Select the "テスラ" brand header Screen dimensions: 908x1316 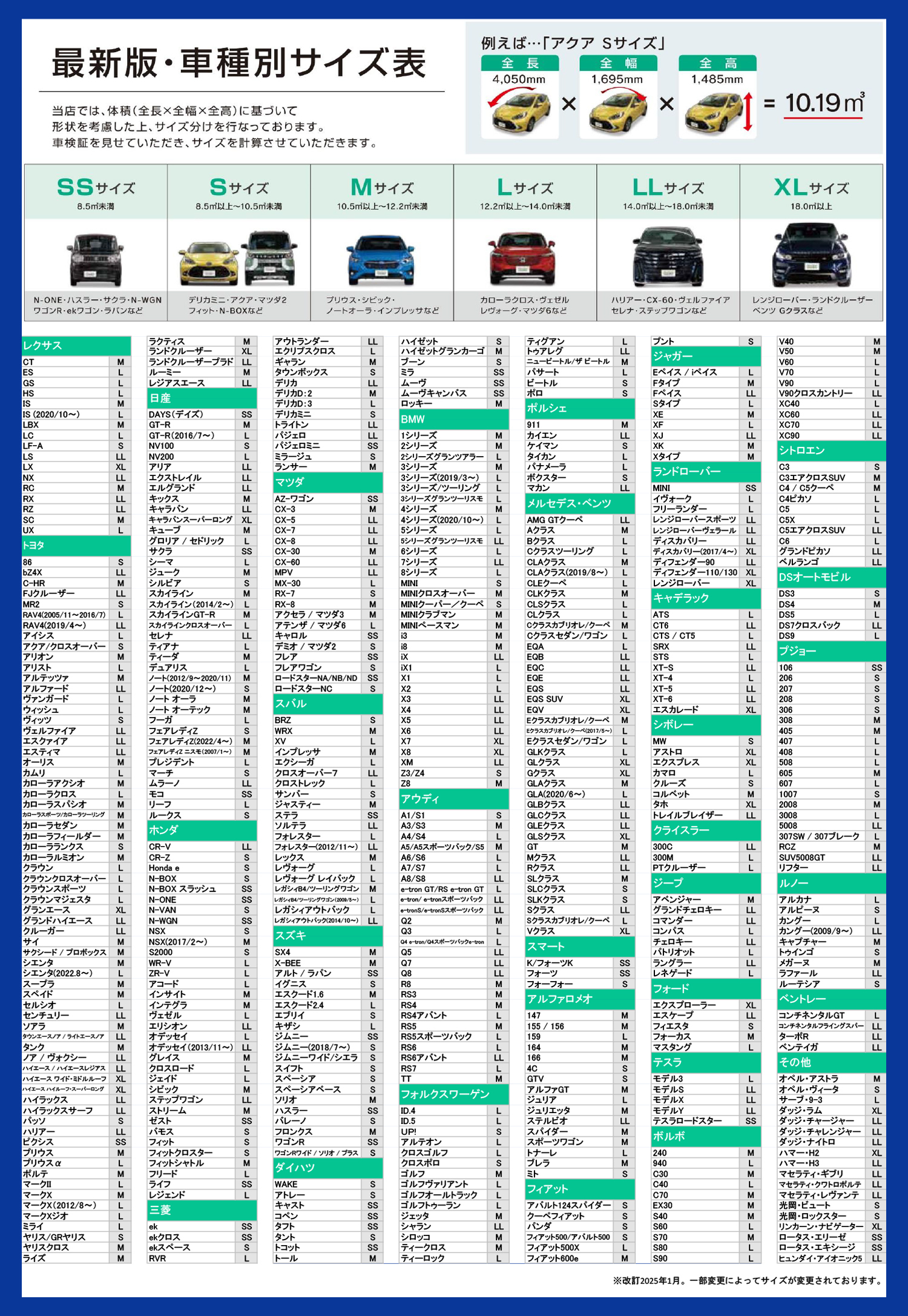(706, 1062)
